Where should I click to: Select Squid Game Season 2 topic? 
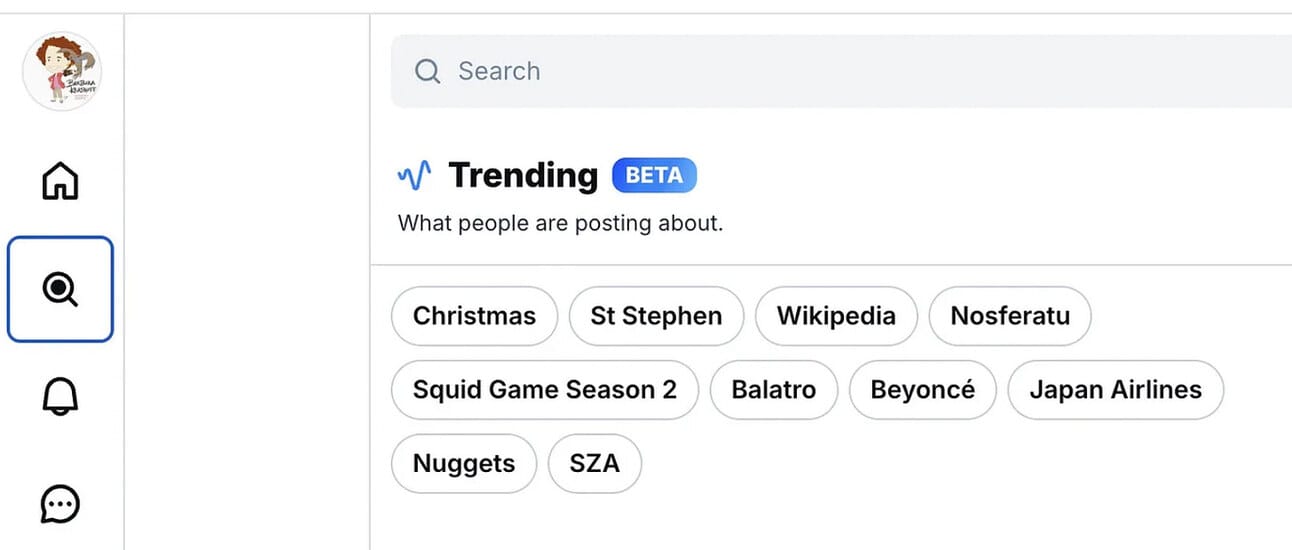(x=545, y=389)
